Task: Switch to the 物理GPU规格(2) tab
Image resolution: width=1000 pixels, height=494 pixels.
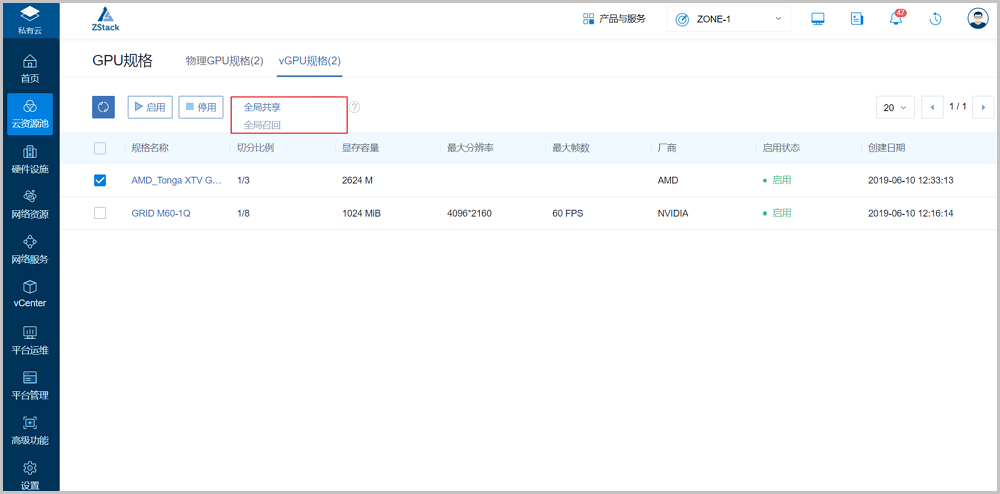Action: click(x=224, y=61)
